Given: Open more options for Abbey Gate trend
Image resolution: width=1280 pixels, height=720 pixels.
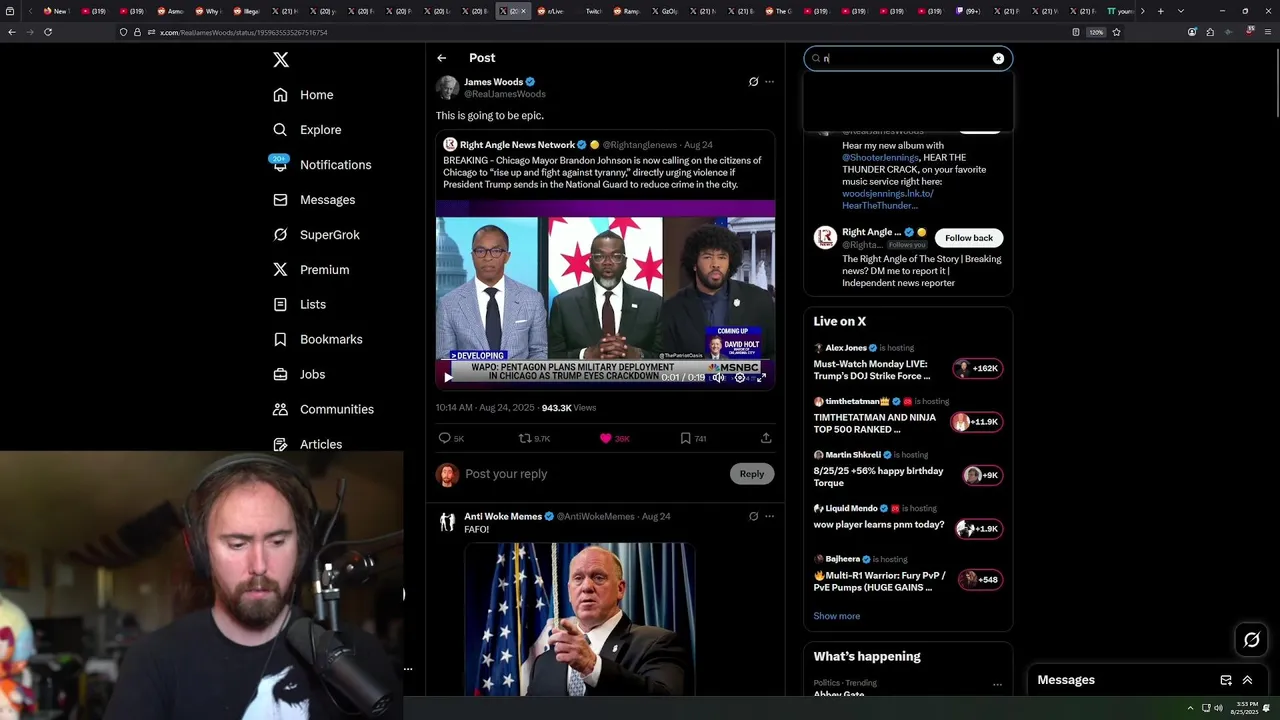Looking at the screenshot, I should [x=997, y=685].
